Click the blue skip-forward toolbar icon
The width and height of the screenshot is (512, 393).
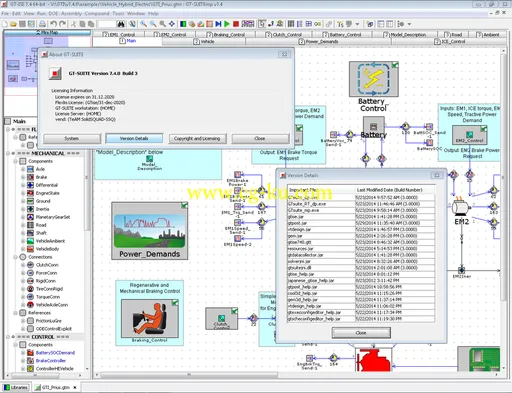[x=218, y=24]
